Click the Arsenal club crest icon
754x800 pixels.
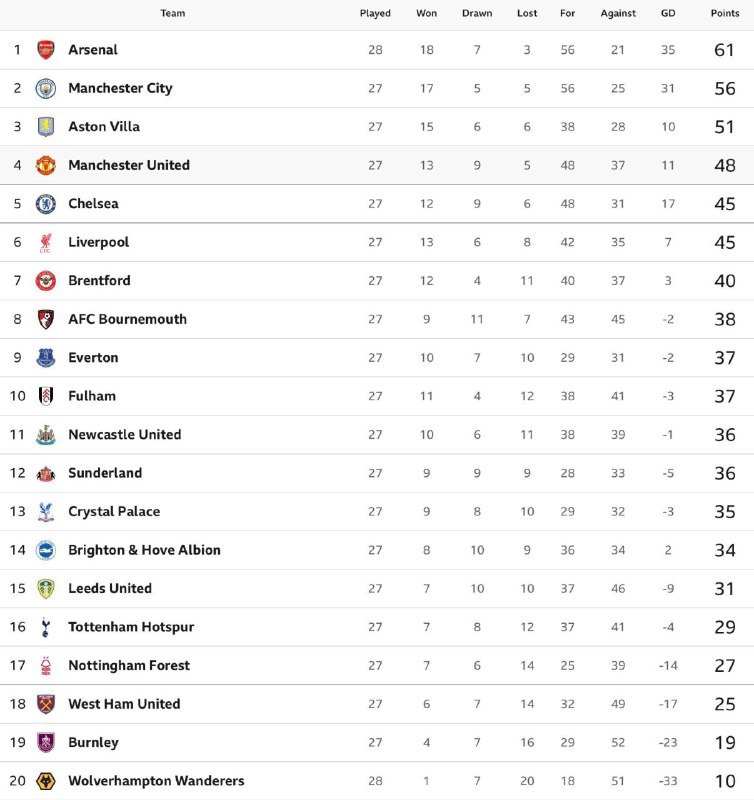click(46, 50)
